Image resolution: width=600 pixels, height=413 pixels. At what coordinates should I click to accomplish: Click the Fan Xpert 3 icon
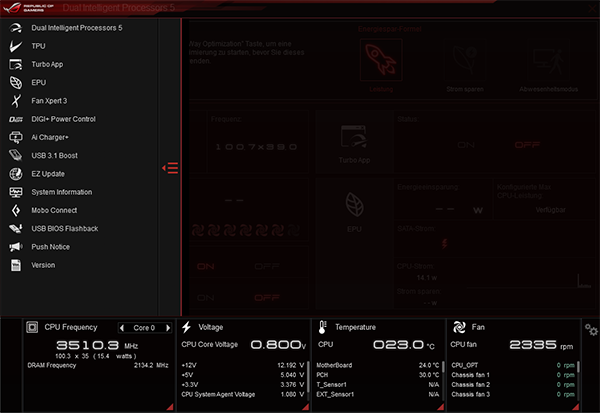click(x=16, y=101)
